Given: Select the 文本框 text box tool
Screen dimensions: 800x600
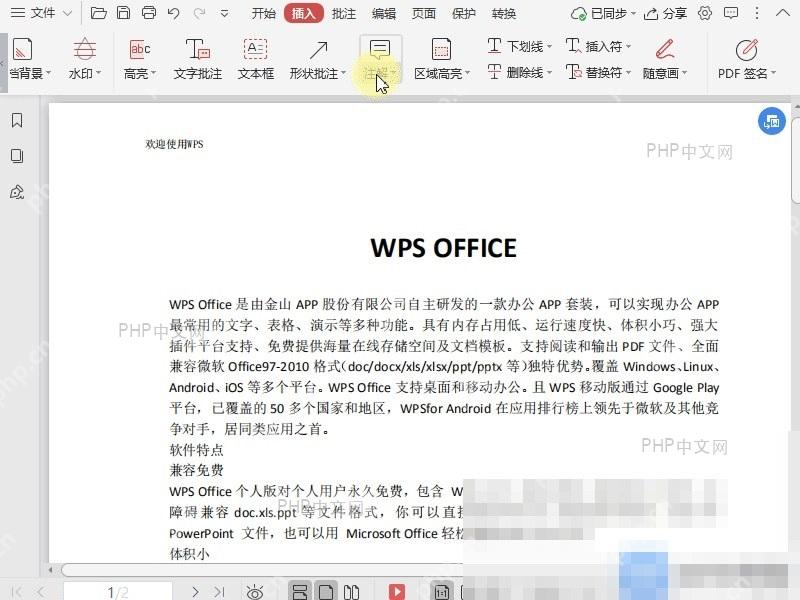Looking at the screenshot, I should (x=256, y=59).
